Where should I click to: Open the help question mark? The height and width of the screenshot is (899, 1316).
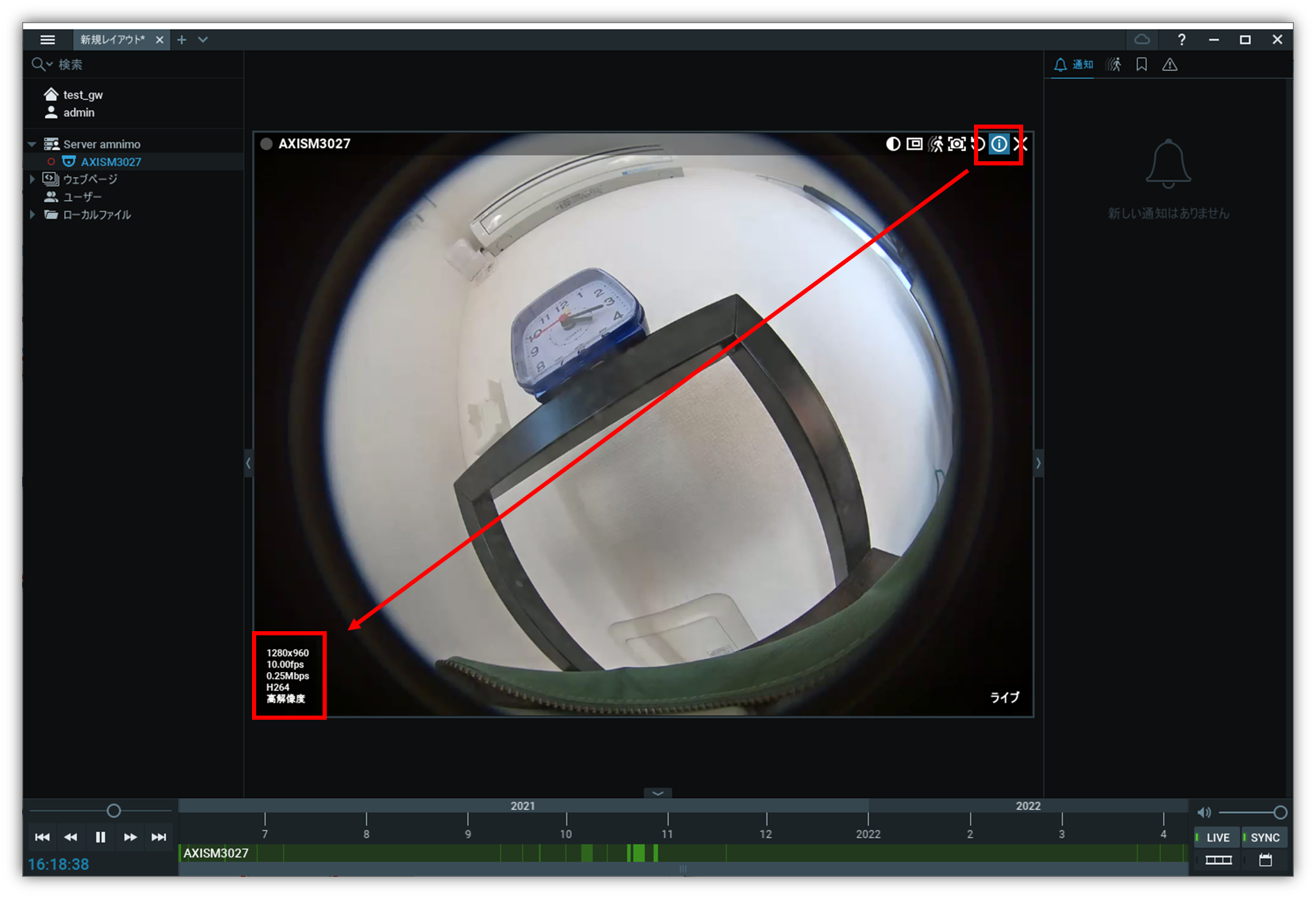coord(1182,39)
